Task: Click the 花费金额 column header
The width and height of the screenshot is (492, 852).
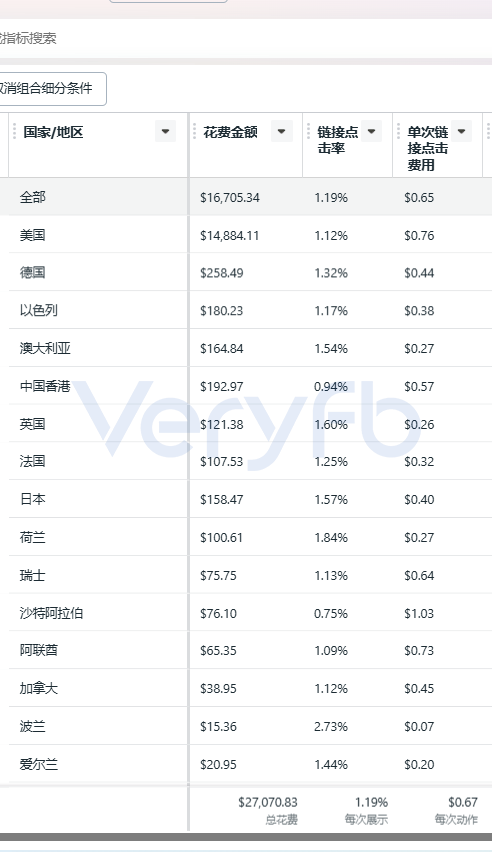Action: [231, 132]
